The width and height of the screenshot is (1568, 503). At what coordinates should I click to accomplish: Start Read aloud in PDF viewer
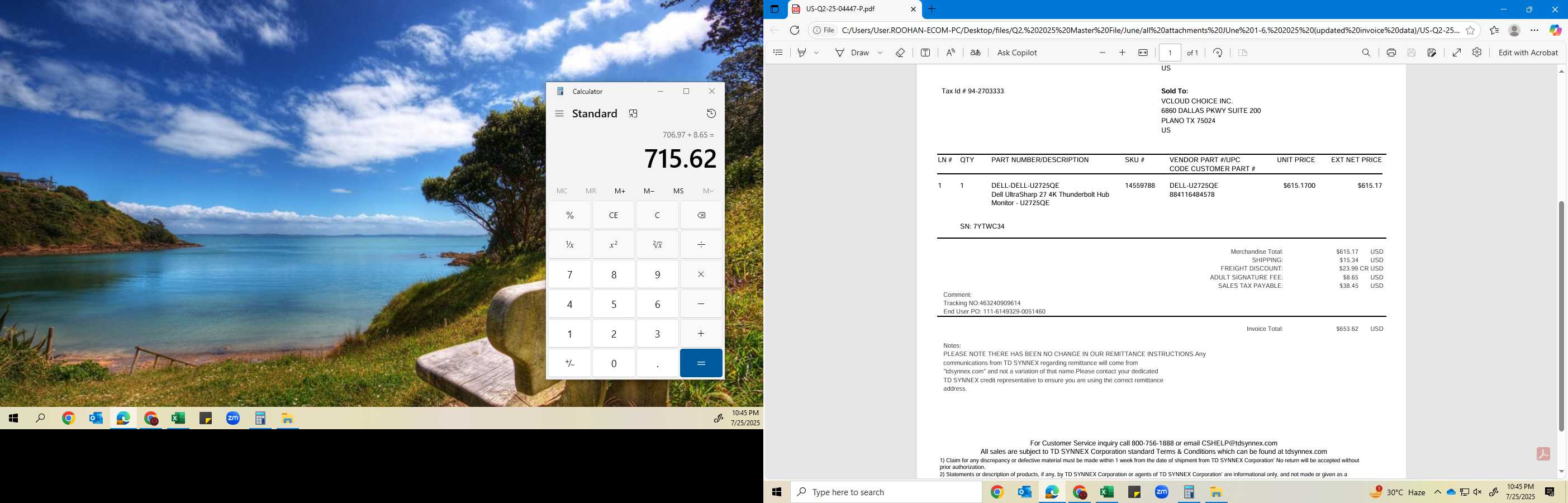pyautogui.click(x=950, y=53)
